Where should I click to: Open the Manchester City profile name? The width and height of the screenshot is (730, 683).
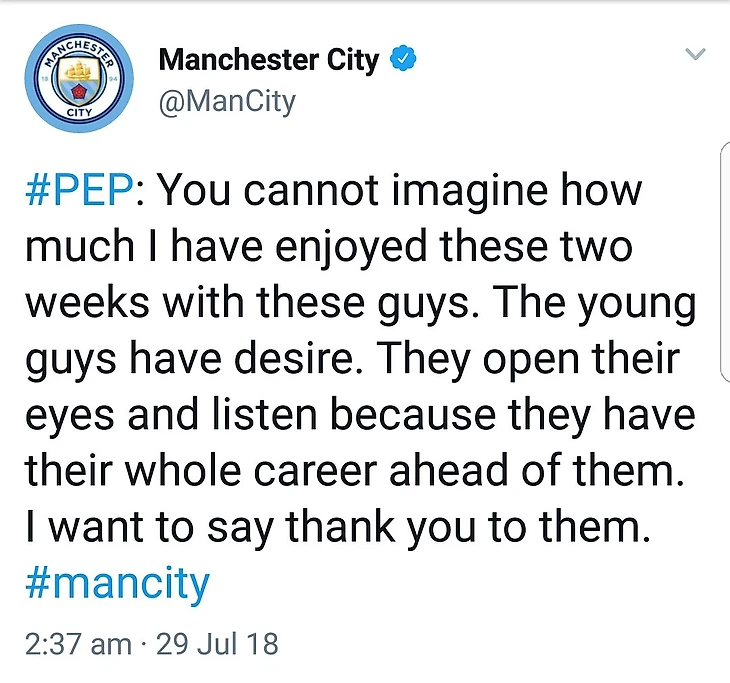point(269,60)
